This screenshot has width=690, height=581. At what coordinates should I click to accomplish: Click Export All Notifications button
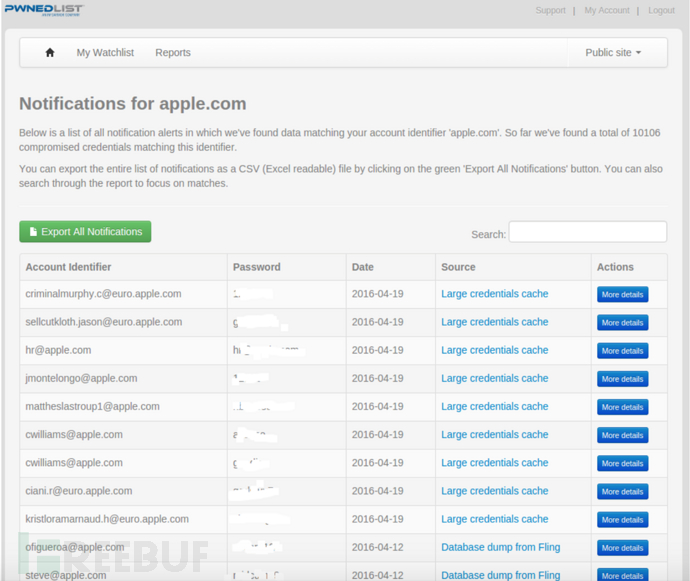(x=85, y=232)
